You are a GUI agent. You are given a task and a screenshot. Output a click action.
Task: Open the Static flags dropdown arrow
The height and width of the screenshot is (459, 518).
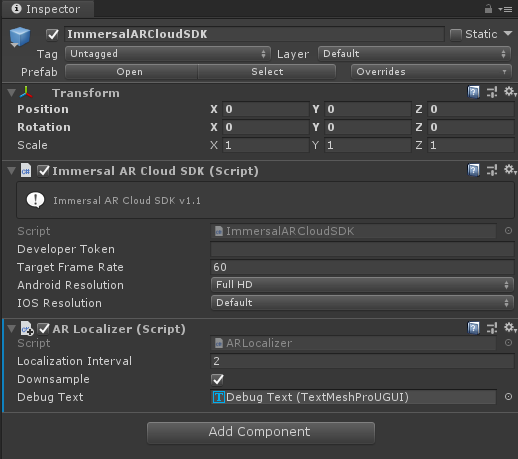click(x=508, y=33)
